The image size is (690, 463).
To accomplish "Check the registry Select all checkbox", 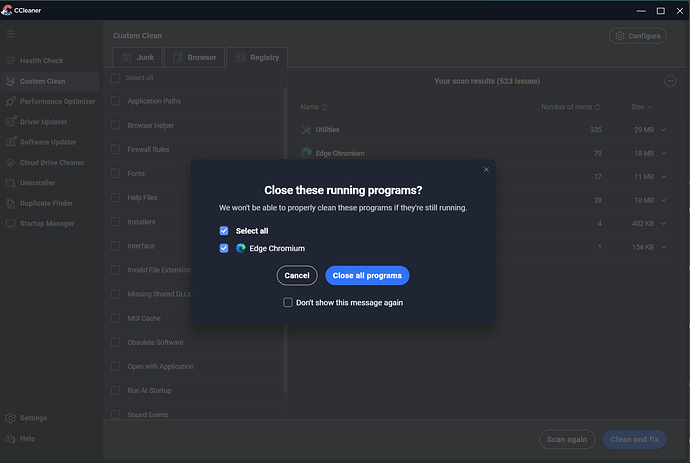I will tap(115, 78).
